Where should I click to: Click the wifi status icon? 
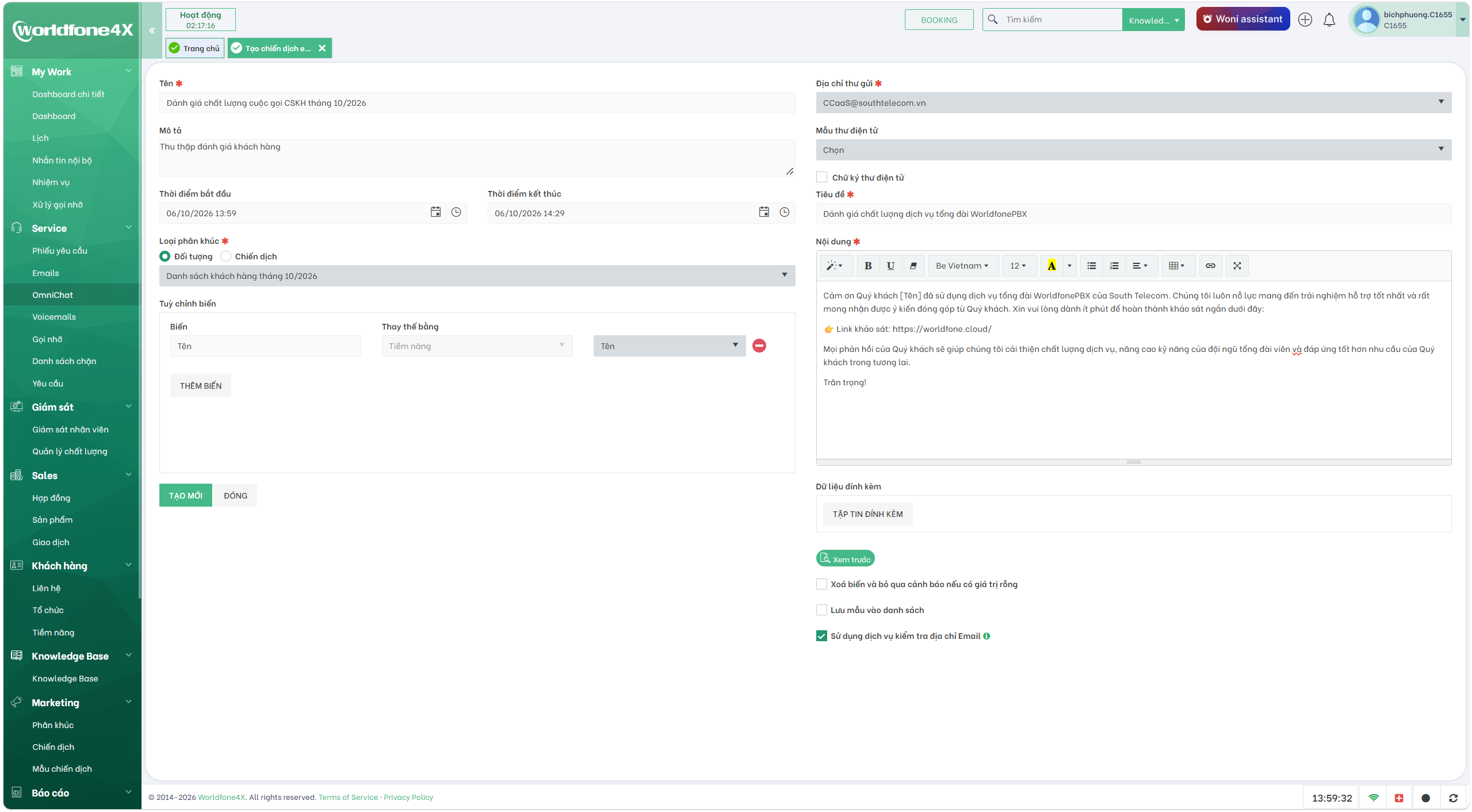(x=1374, y=798)
